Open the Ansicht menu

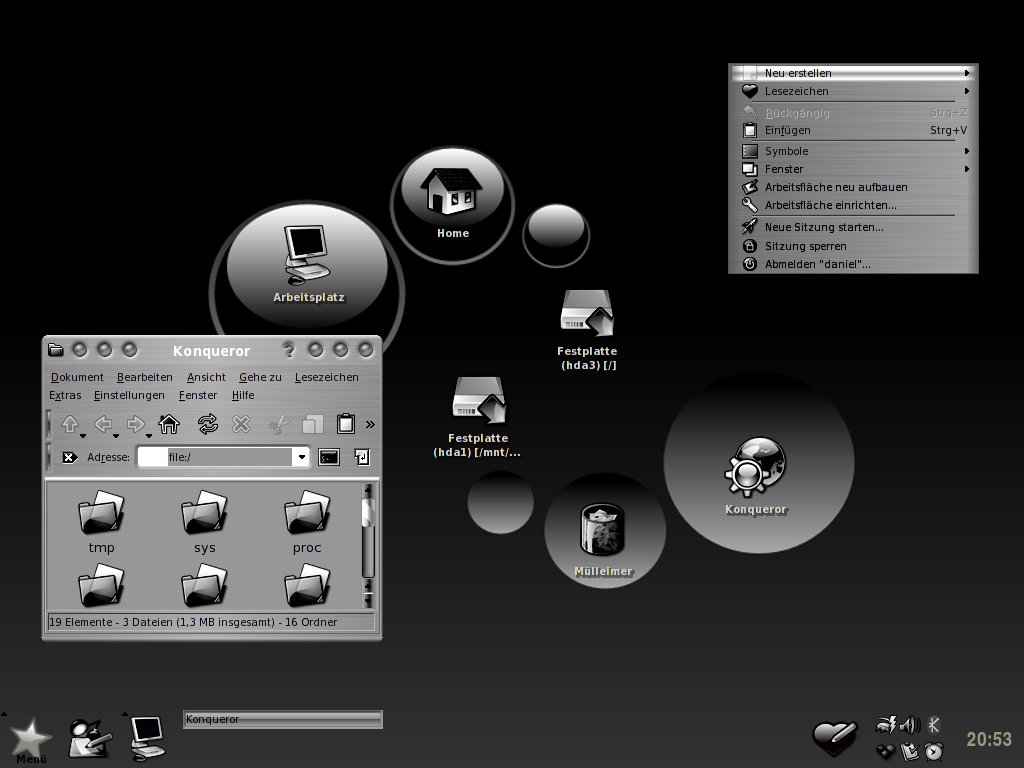click(x=206, y=377)
